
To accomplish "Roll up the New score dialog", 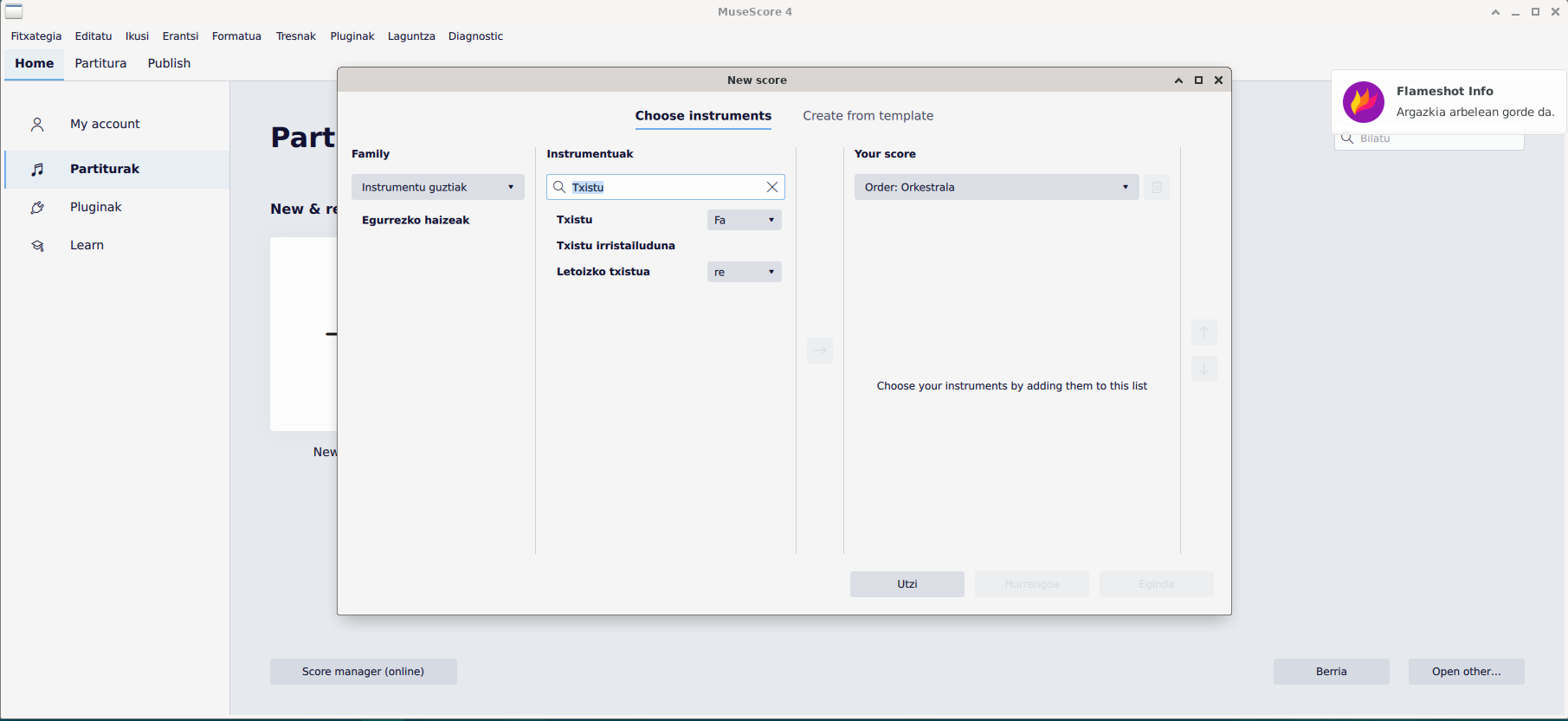I will coord(1178,80).
